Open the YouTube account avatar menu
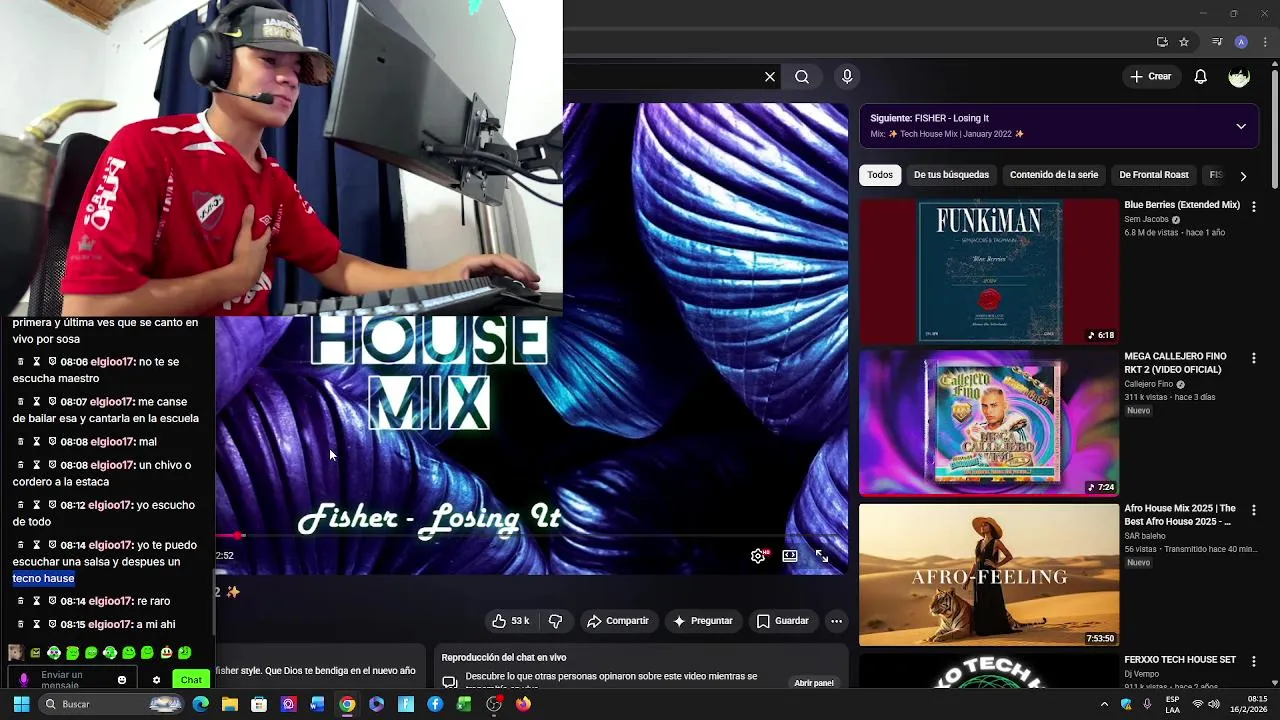Image resolution: width=1280 pixels, height=720 pixels. coord(1239,77)
